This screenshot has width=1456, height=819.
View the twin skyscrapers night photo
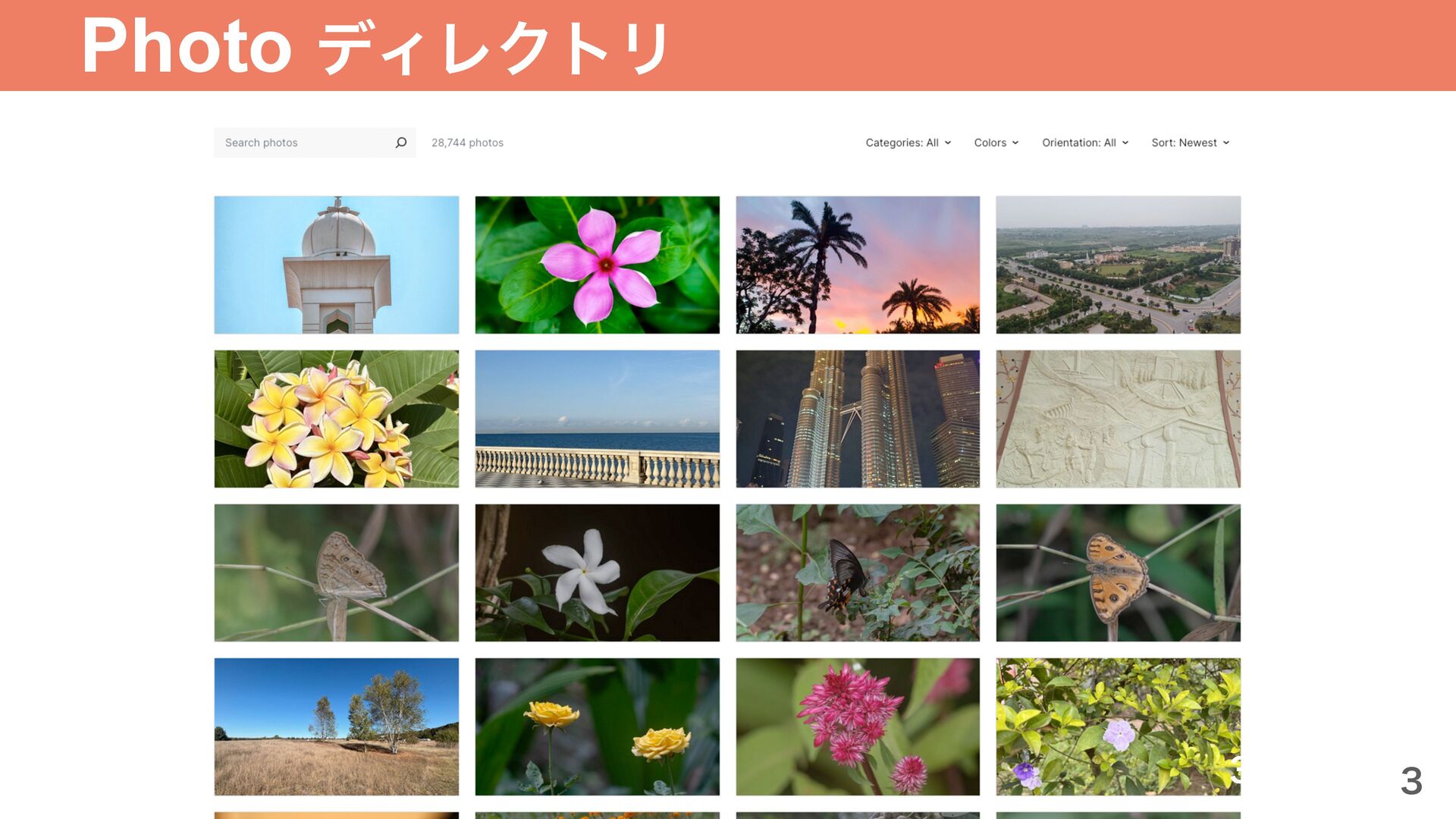(x=857, y=419)
